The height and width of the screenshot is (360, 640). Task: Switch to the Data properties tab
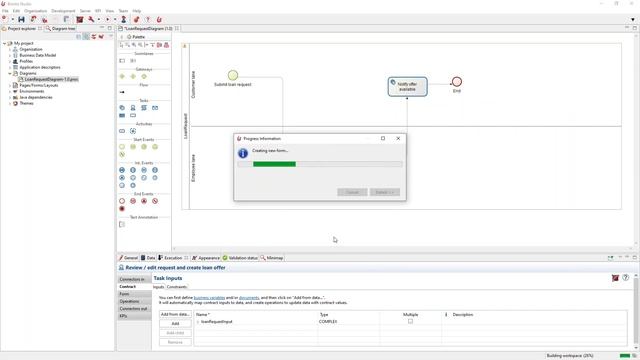148,258
